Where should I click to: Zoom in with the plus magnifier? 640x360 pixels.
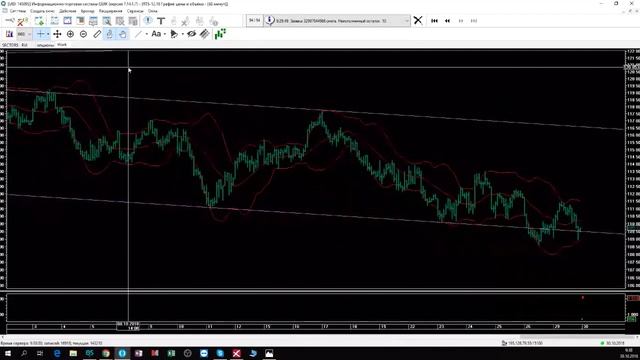(70, 34)
